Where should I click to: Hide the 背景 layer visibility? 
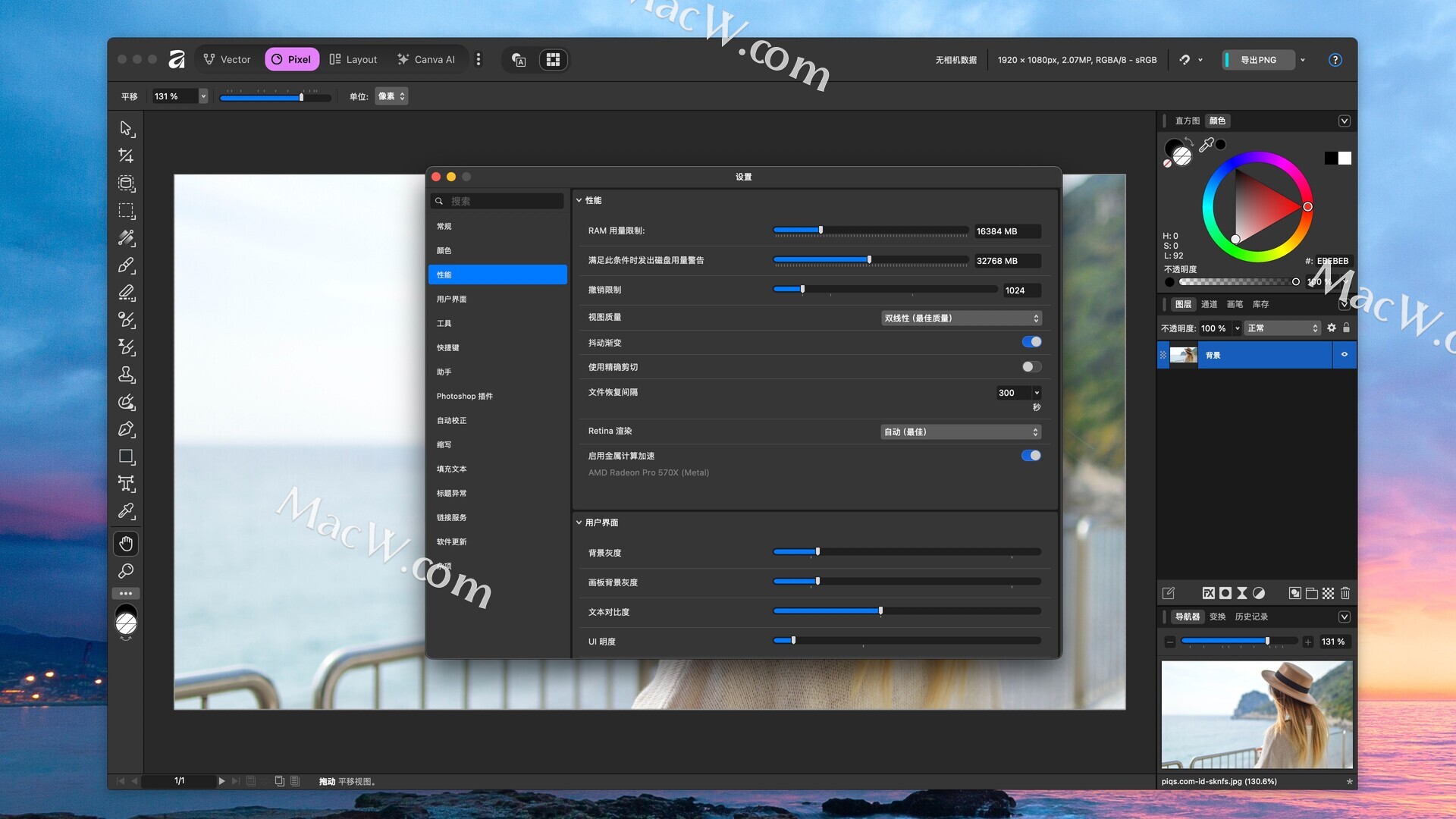click(x=1344, y=355)
